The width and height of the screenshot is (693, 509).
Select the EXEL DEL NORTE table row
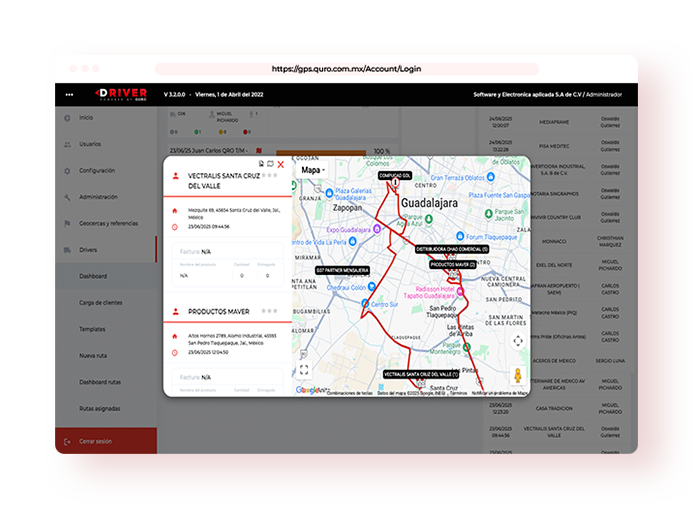click(x=557, y=266)
